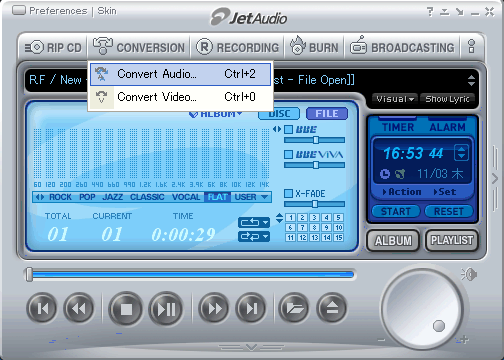Select Convert Video... menu entry
The width and height of the screenshot is (504, 360).
click(180, 97)
